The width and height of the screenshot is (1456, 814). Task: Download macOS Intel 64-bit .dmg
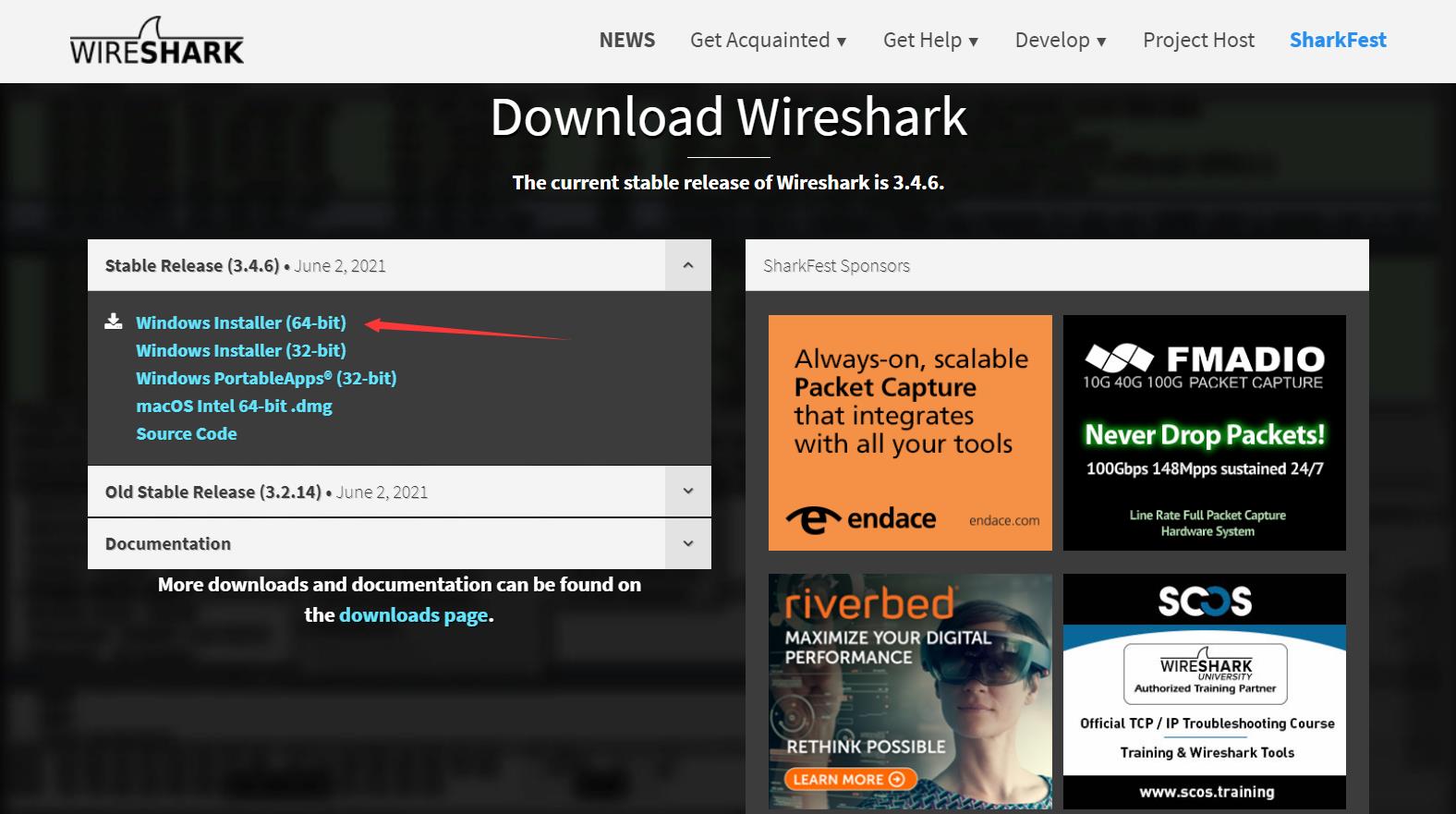tap(234, 406)
